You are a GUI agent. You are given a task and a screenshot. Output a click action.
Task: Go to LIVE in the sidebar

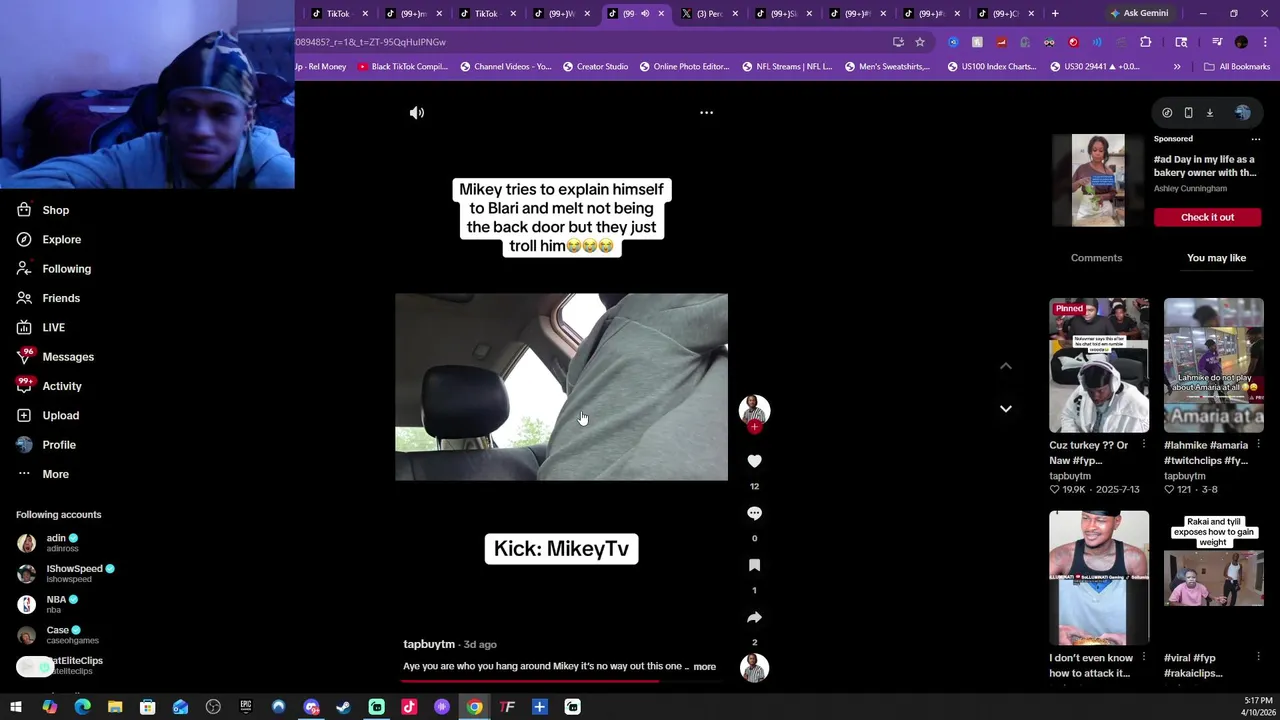click(x=53, y=327)
